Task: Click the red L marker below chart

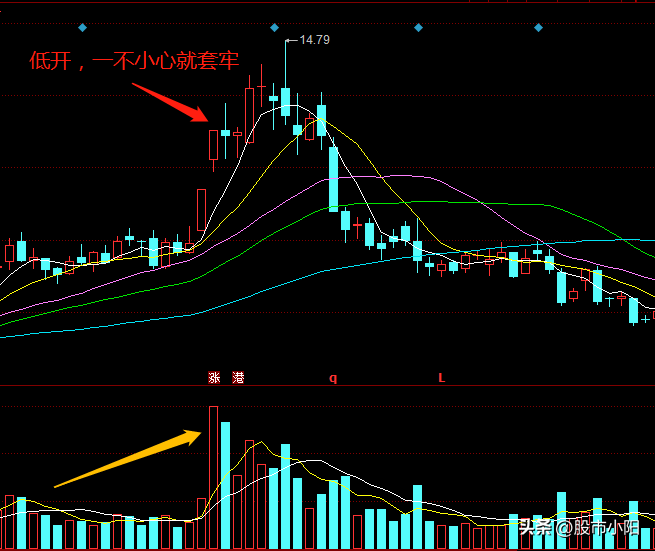Action: tap(442, 378)
